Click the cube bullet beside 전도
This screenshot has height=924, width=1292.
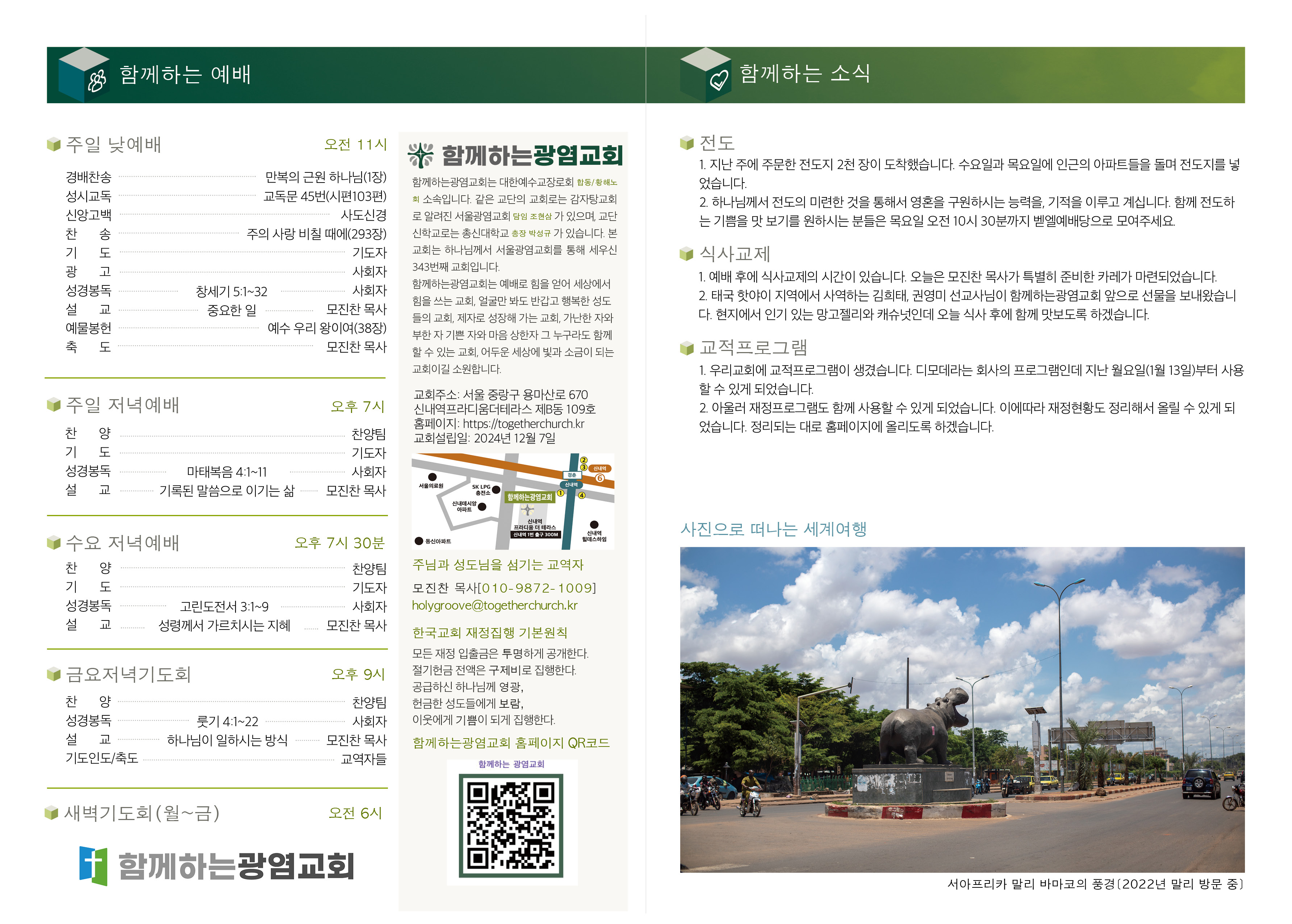pyautogui.click(x=687, y=142)
